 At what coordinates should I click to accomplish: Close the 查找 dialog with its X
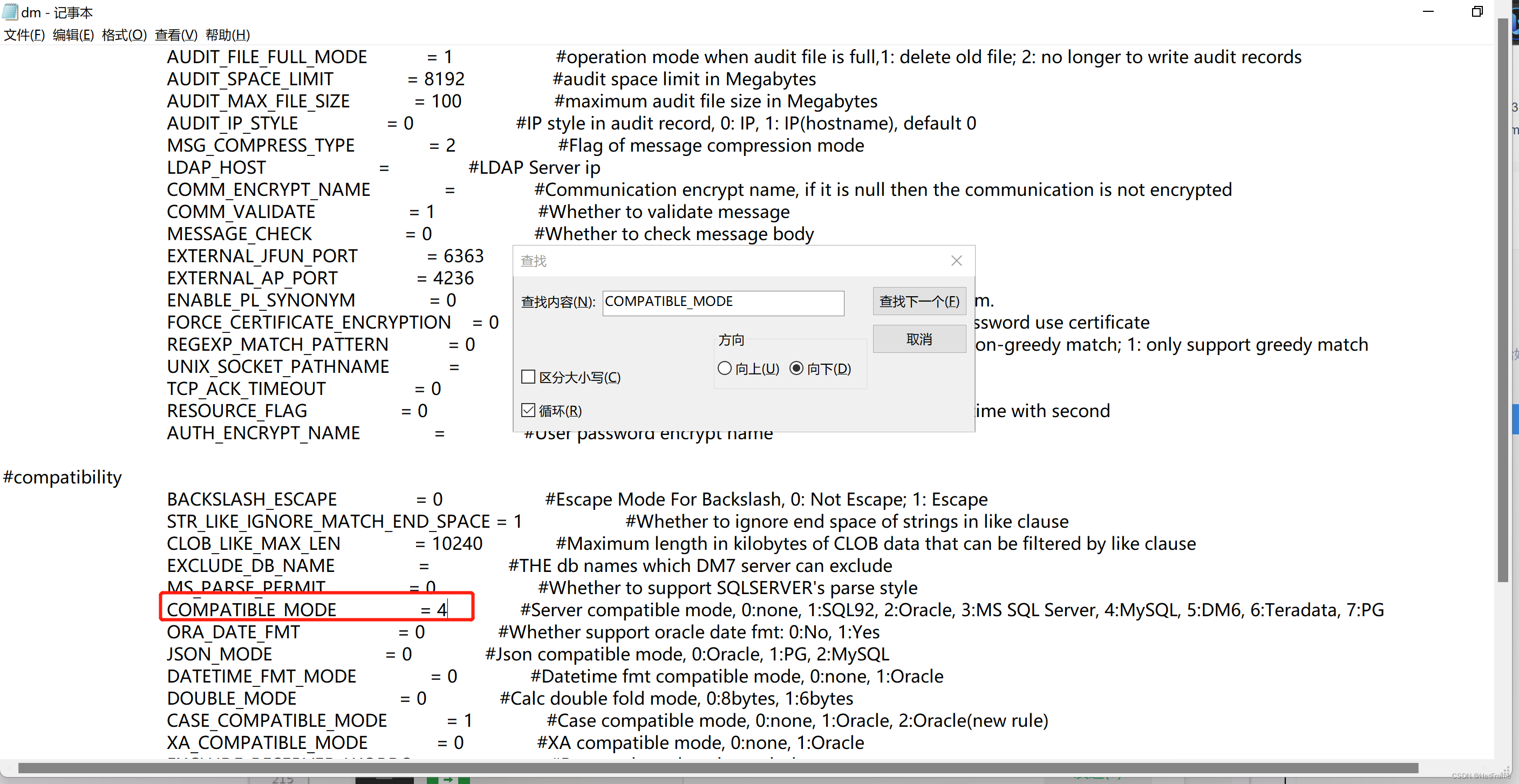(x=956, y=261)
